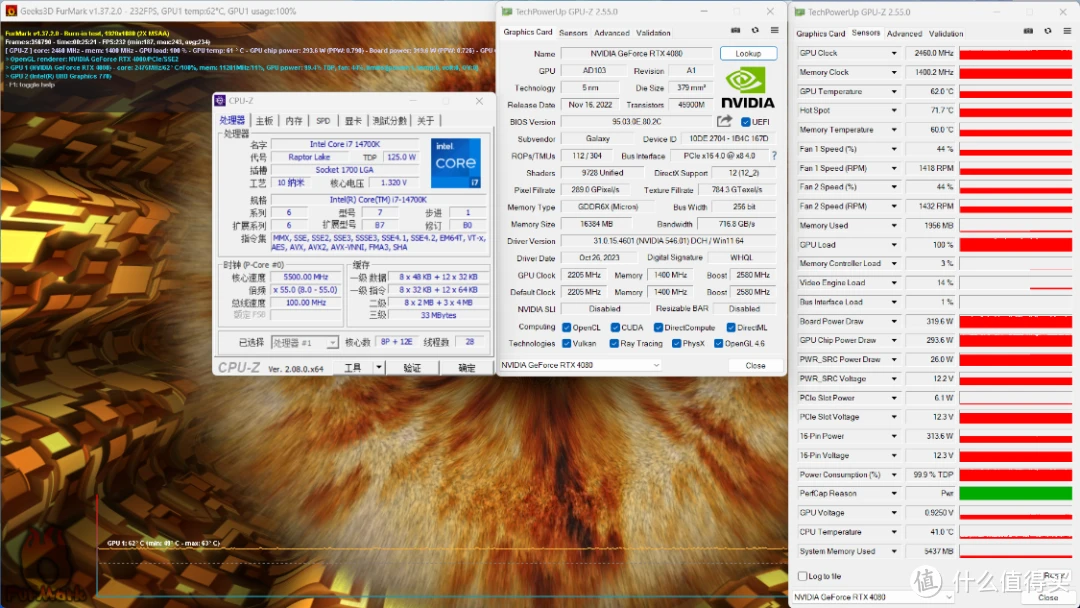Open the Memory Clock sensor dropdown
This screenshot has height=608, width=1080.
click(894, 72)
